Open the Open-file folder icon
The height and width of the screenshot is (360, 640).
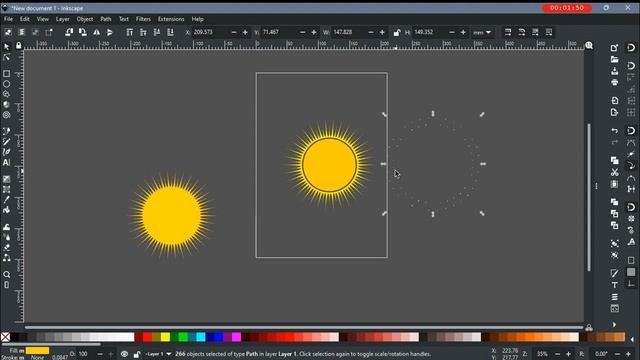pos(615,59)
